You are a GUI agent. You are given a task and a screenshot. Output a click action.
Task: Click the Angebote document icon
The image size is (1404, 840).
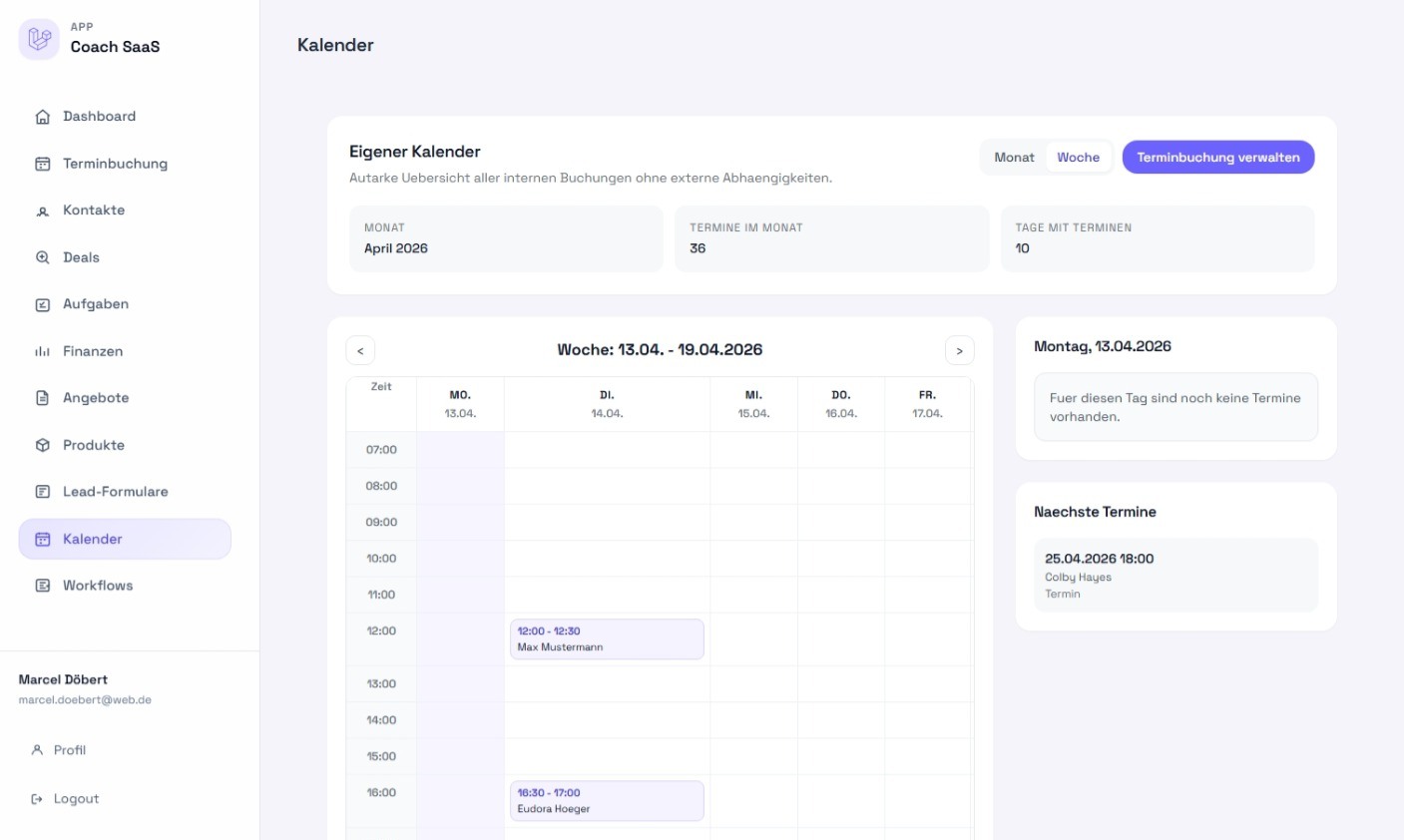click(x=43, y=398)
